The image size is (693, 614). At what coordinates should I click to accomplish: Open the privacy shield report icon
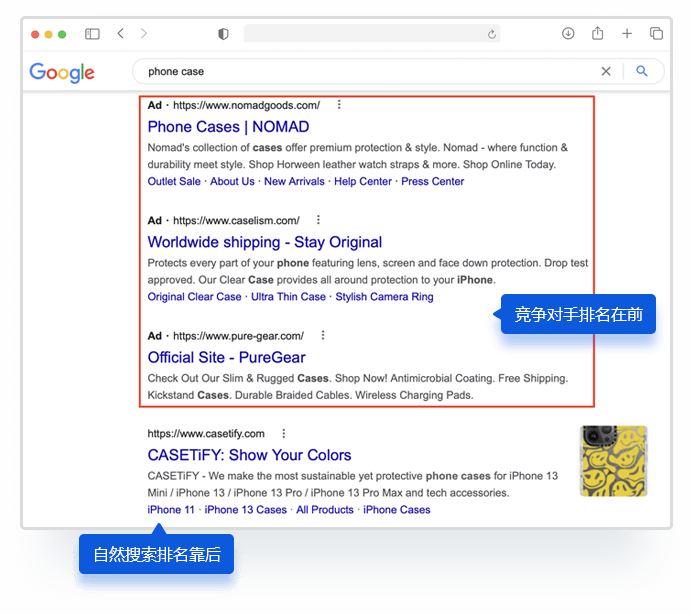click(223, 34)
